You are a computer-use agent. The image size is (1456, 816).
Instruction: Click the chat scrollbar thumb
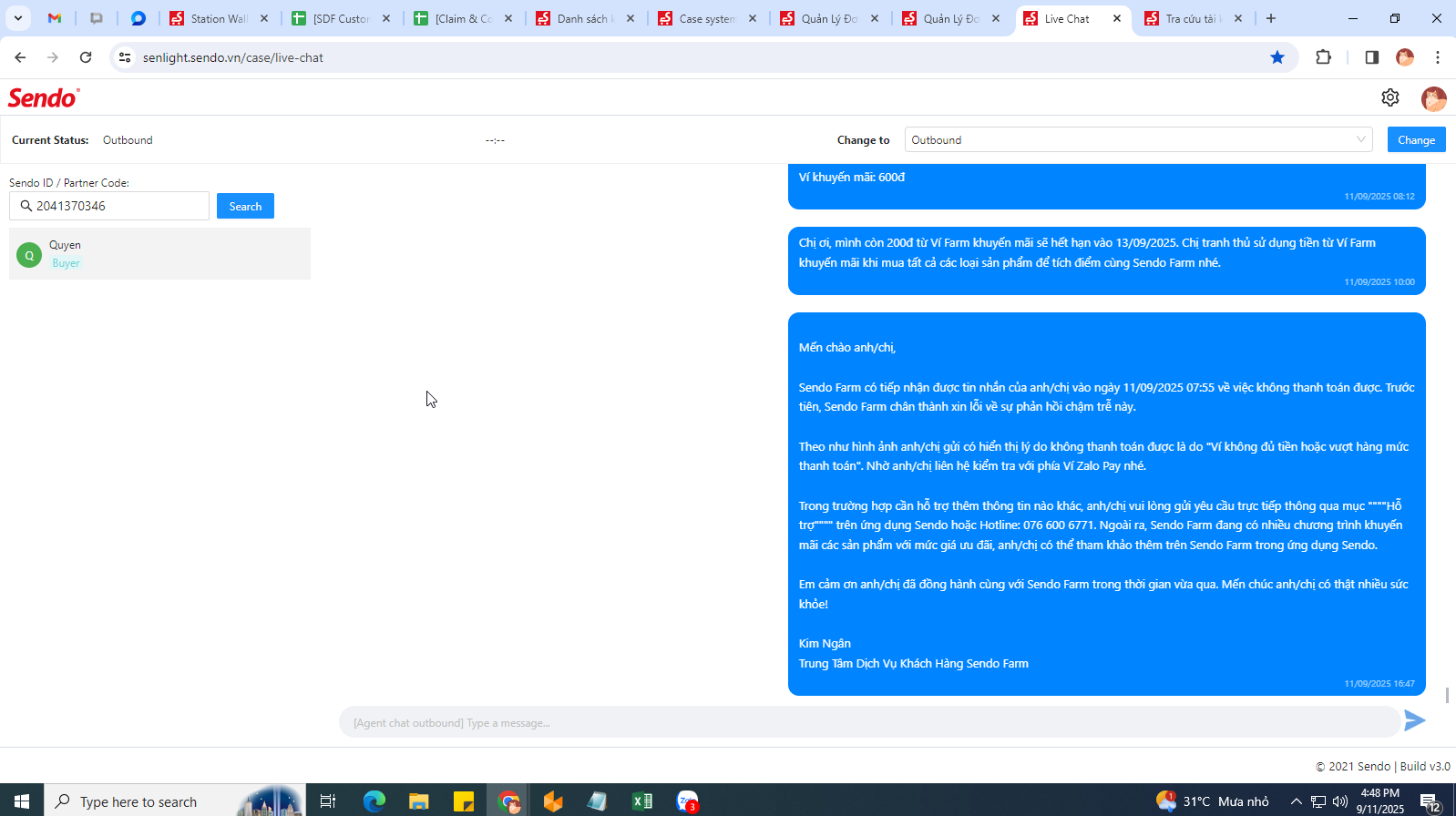coord(1447,696)
